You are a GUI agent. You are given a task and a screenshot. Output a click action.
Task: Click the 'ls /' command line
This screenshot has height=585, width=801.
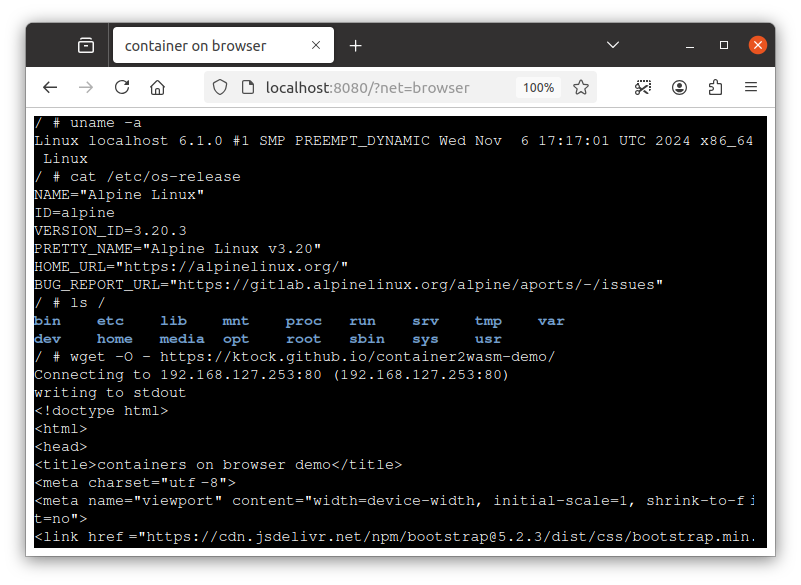[x=69, y=302]
